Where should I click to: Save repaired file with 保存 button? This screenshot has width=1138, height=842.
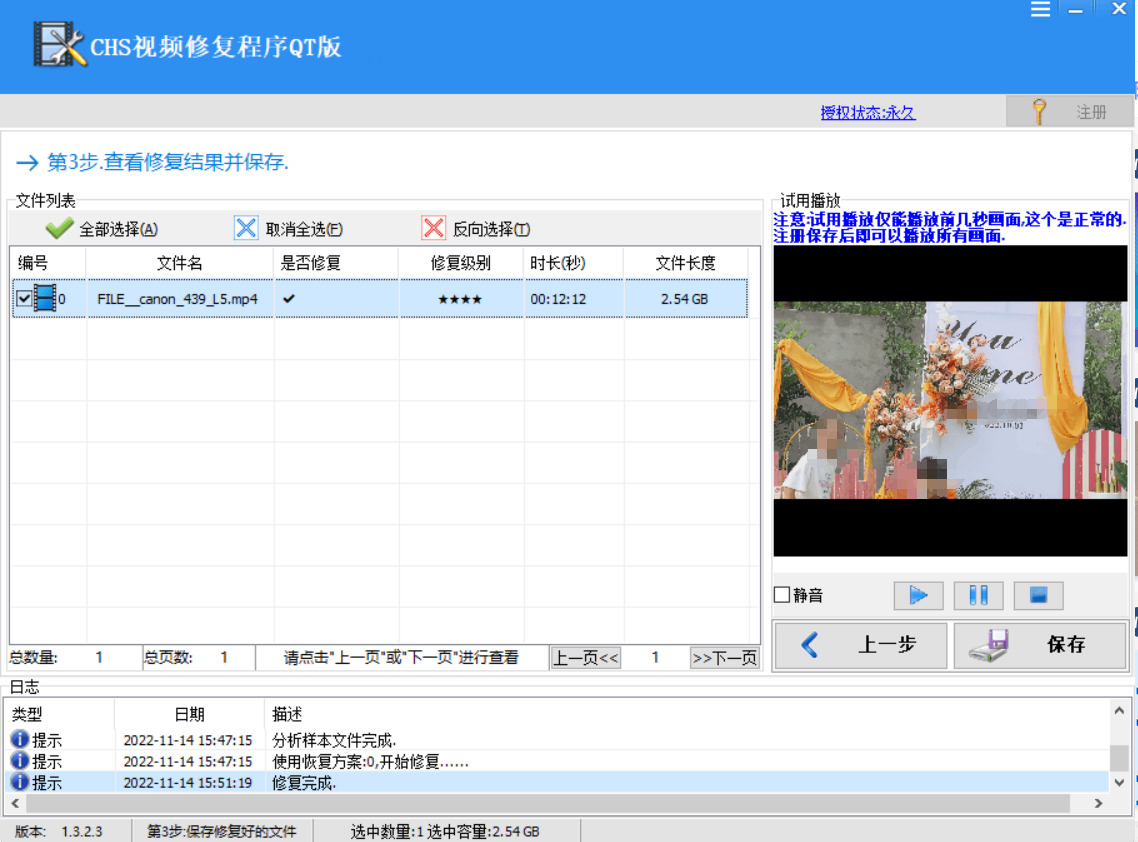pyautogui.click(x=1041, y=645)
